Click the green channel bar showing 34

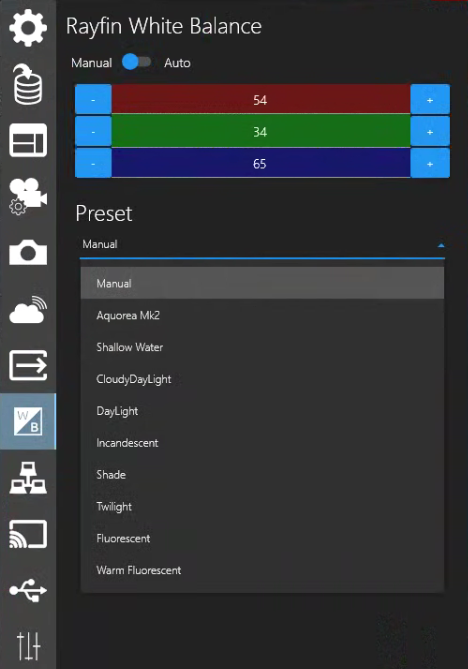click(261, 132)
